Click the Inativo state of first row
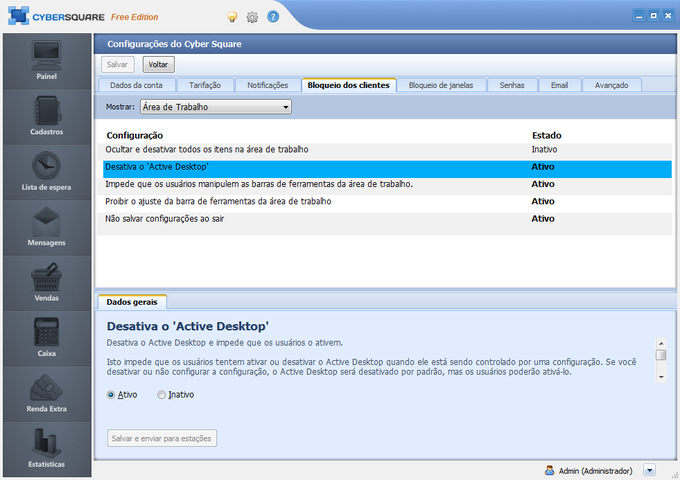Viewport: 680px width, 480px height. tap(544, 150)
